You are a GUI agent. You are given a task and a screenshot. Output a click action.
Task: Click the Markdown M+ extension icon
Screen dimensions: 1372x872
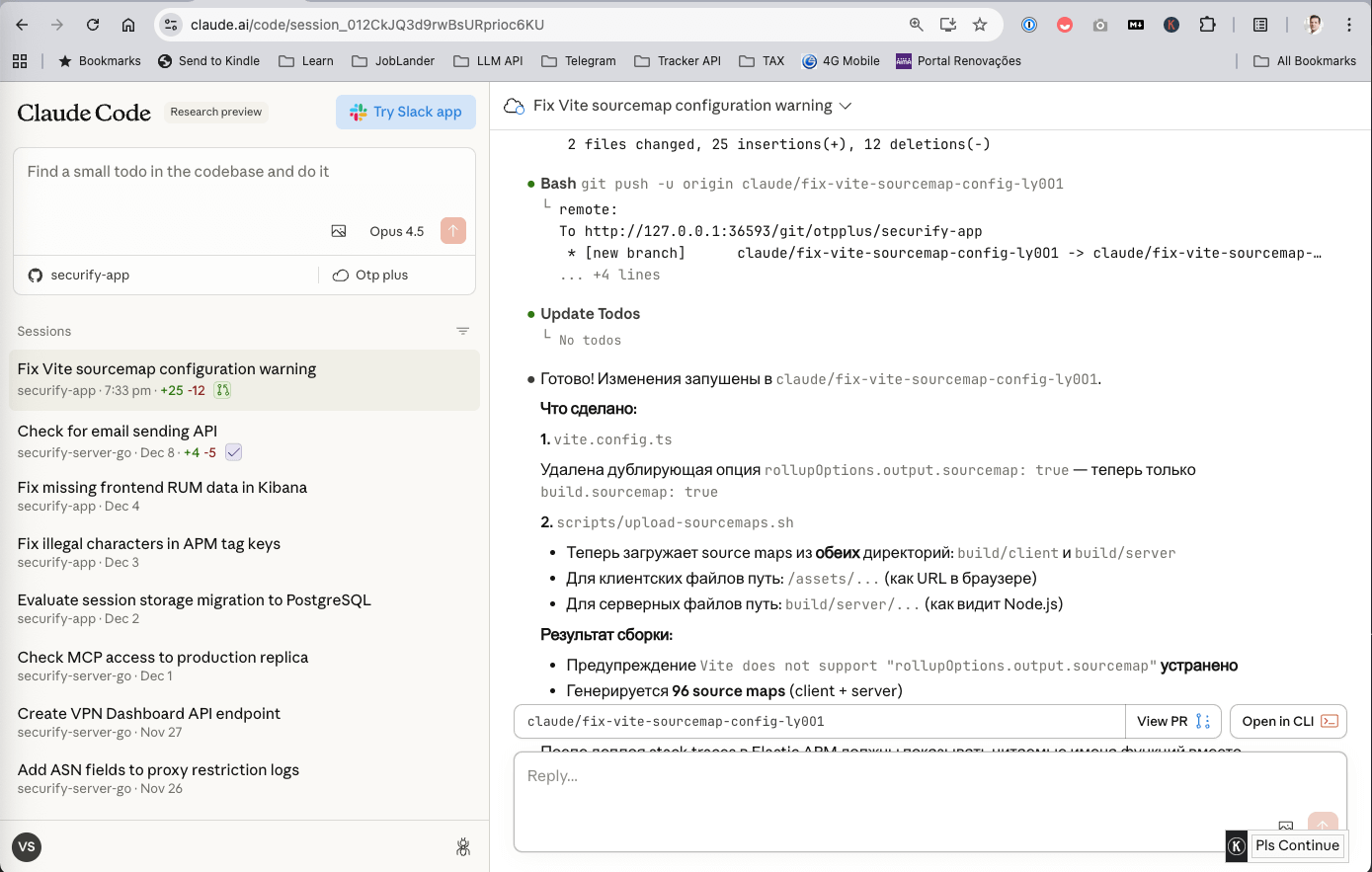1136,25
